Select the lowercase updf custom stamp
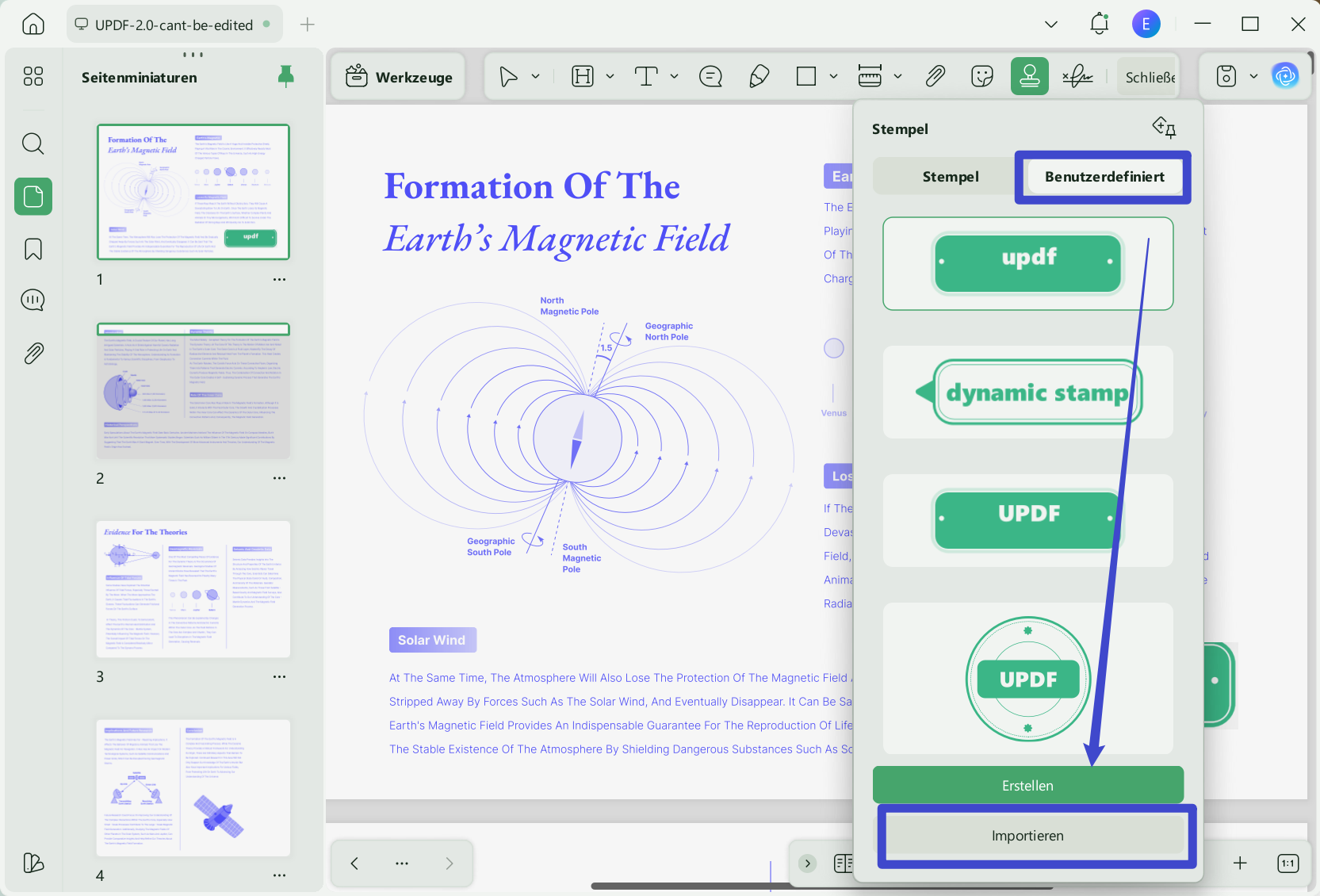1320x896 pixels. (x=1028, y=263)
